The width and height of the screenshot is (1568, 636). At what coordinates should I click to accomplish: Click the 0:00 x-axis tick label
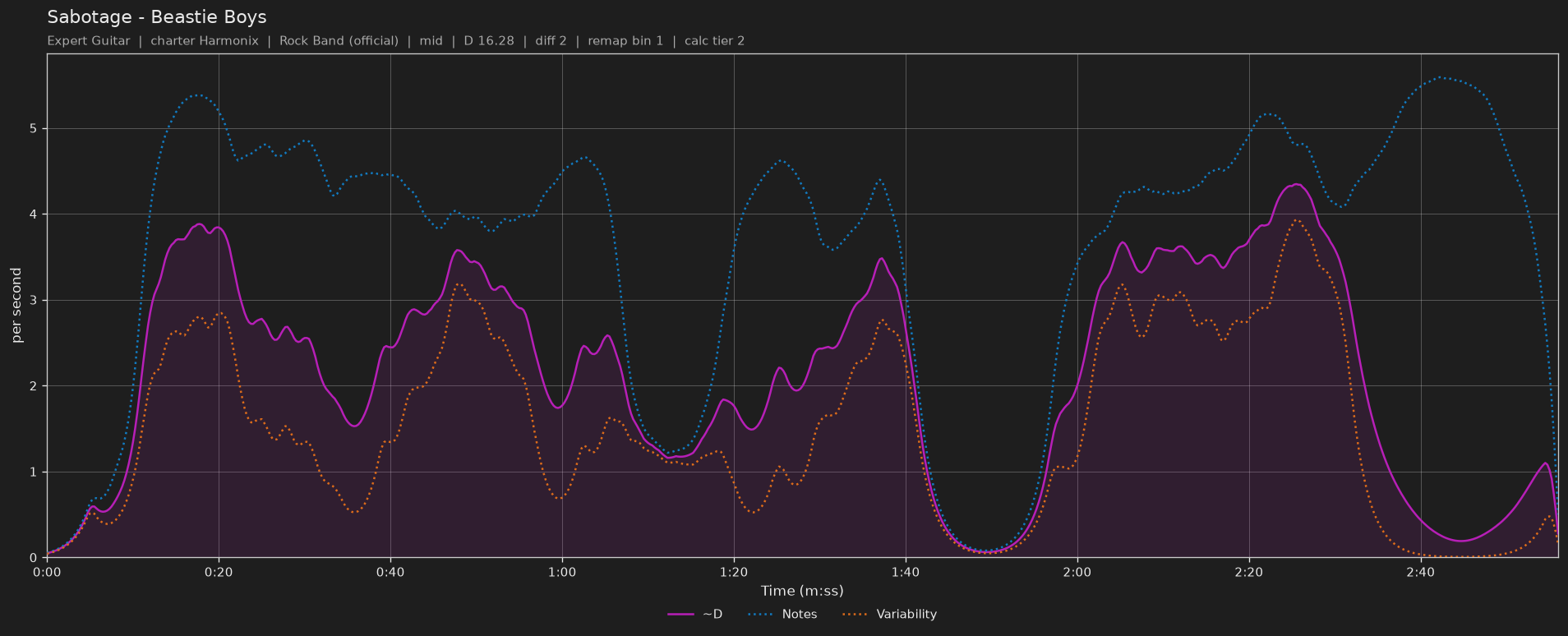47,572
